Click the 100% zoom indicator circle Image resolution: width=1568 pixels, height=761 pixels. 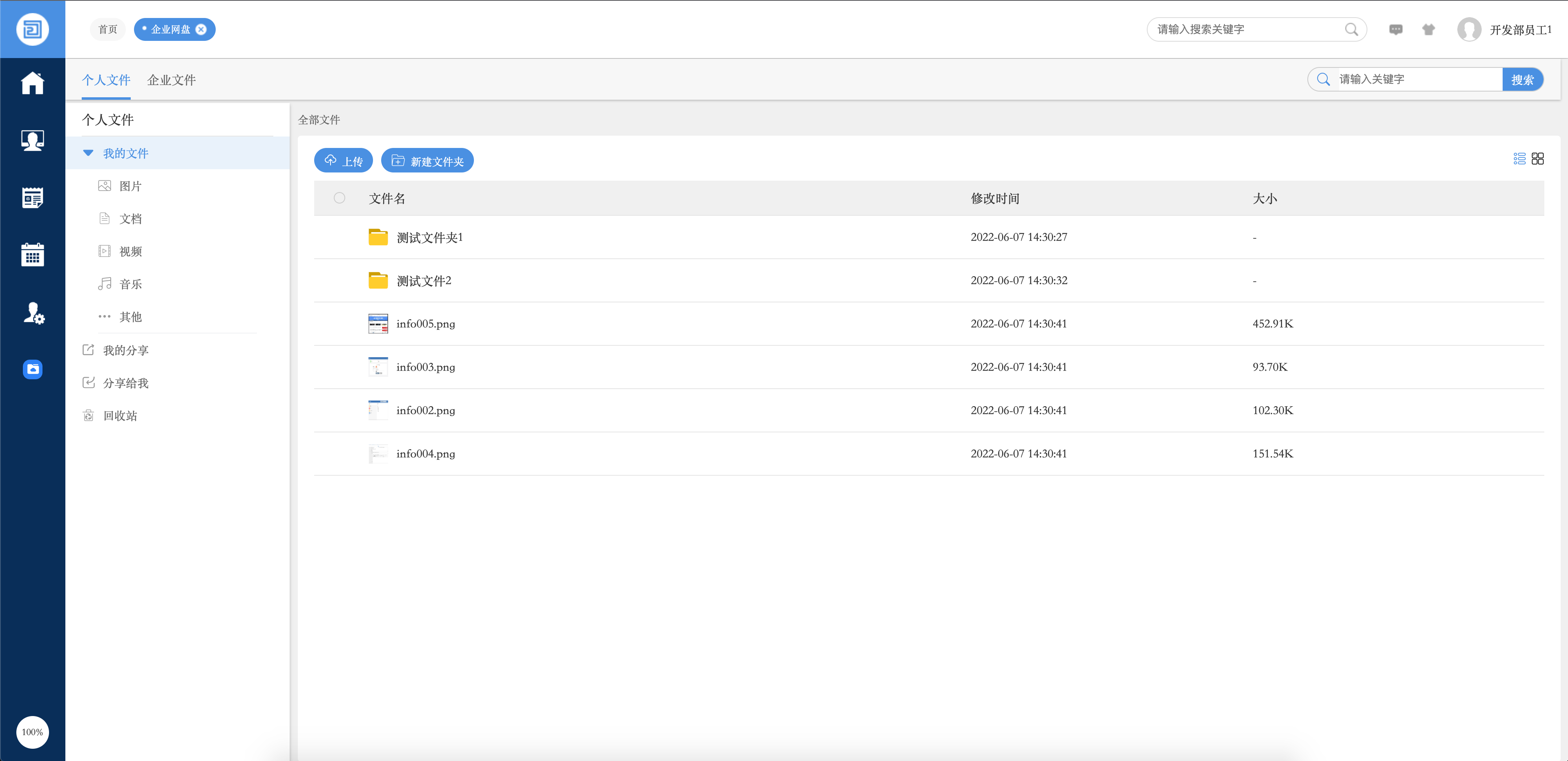click(x=32, y=732)
